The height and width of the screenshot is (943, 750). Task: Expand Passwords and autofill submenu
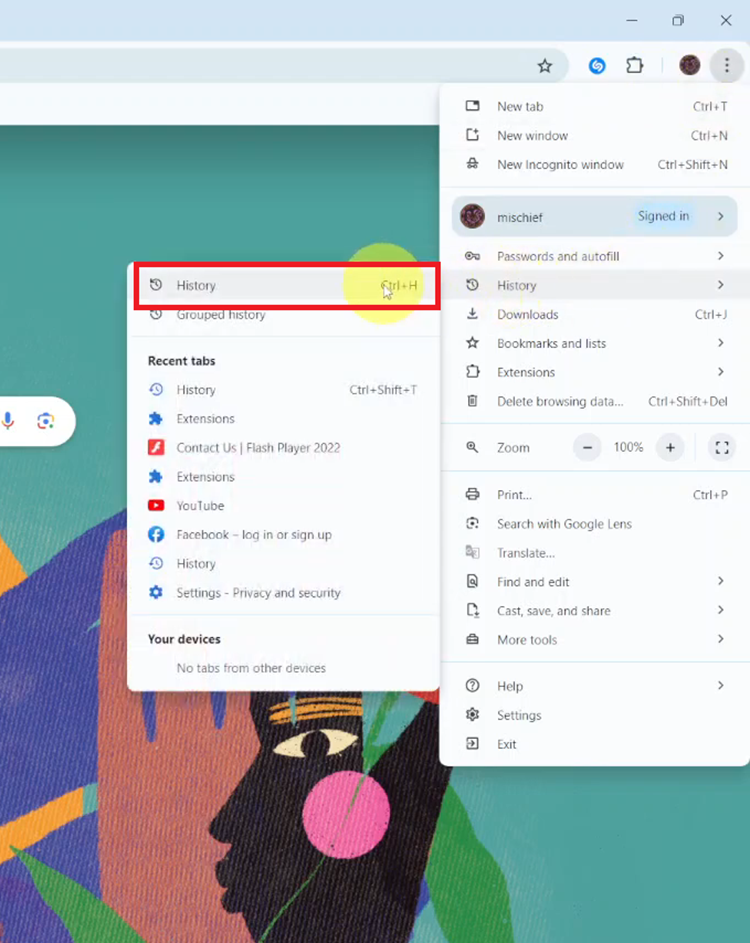tap(595, 256)
